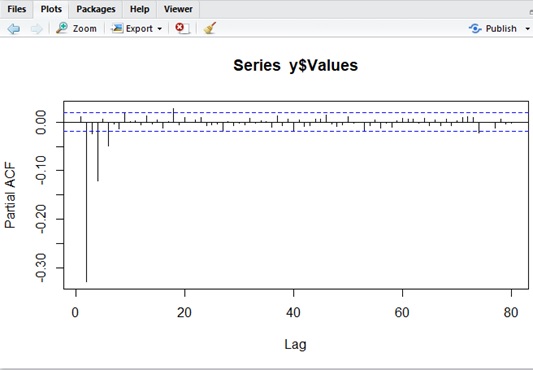This screenshot has width=533, height=370.
Task: Switch to the Files tab
Action: 16,9
